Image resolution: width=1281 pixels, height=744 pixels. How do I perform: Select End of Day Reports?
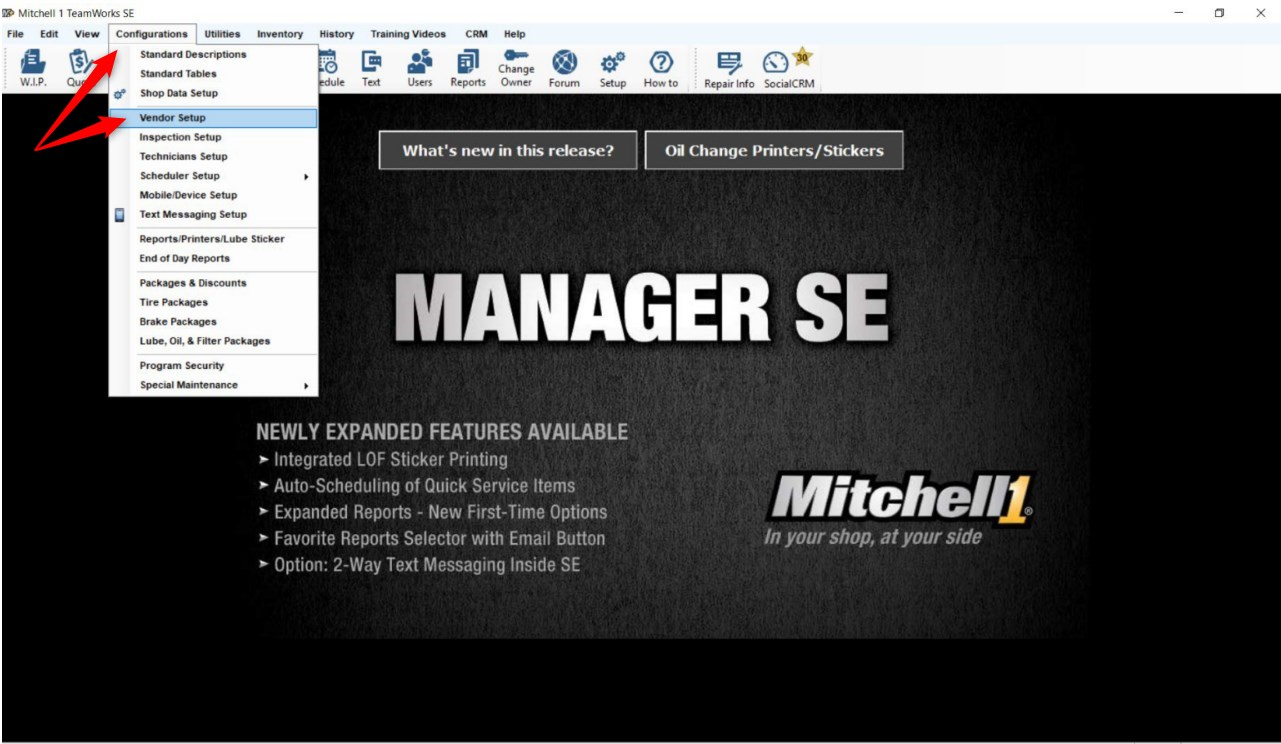(x=213, y=259)
